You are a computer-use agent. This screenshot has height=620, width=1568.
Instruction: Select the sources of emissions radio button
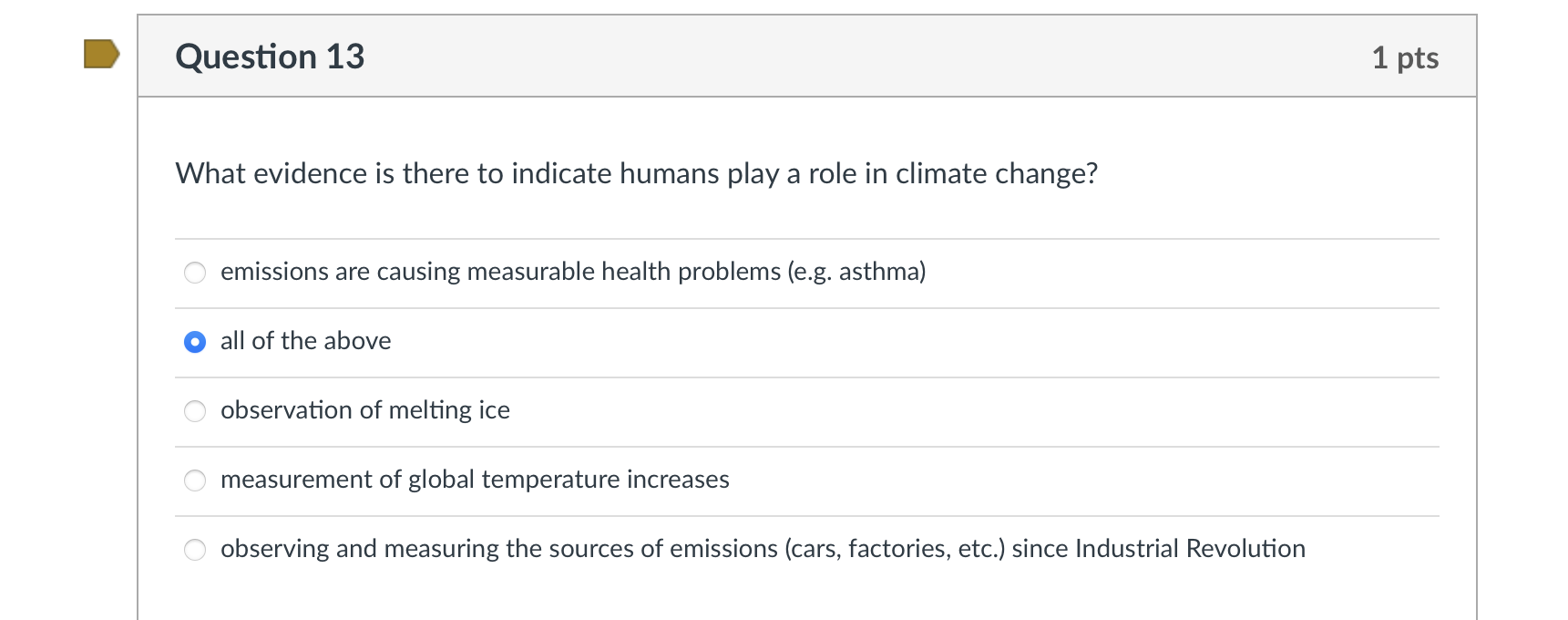195,550
